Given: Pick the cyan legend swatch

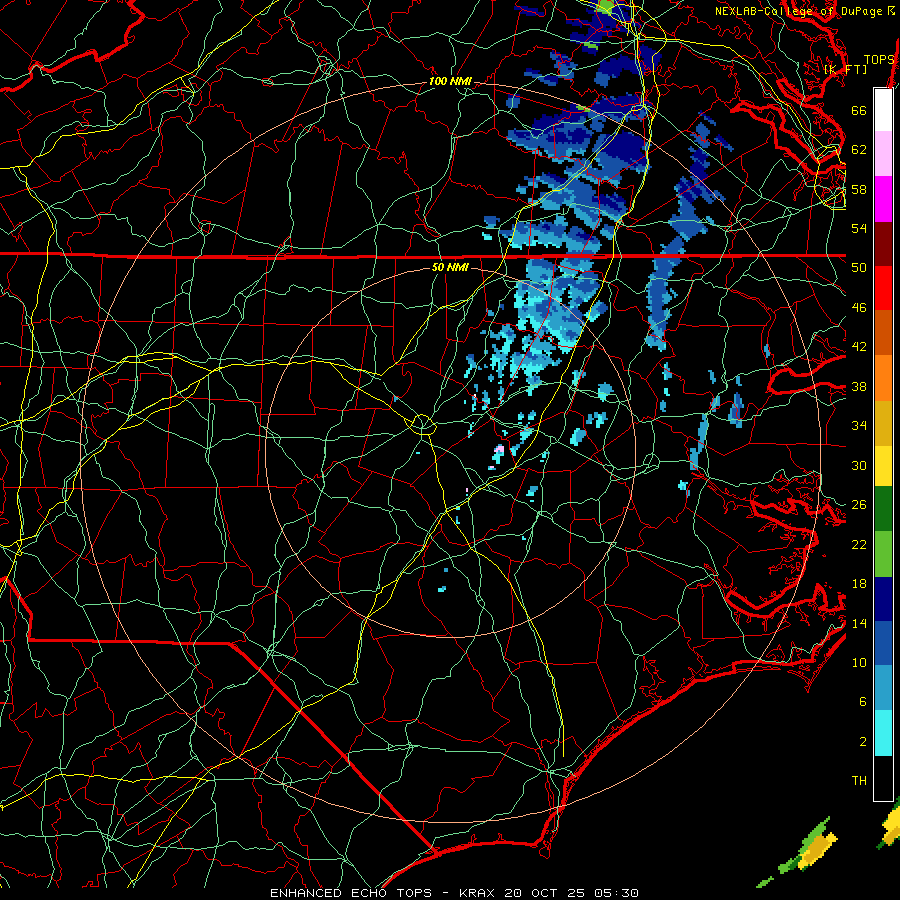Looking at the screenshot, I should 883,732.
